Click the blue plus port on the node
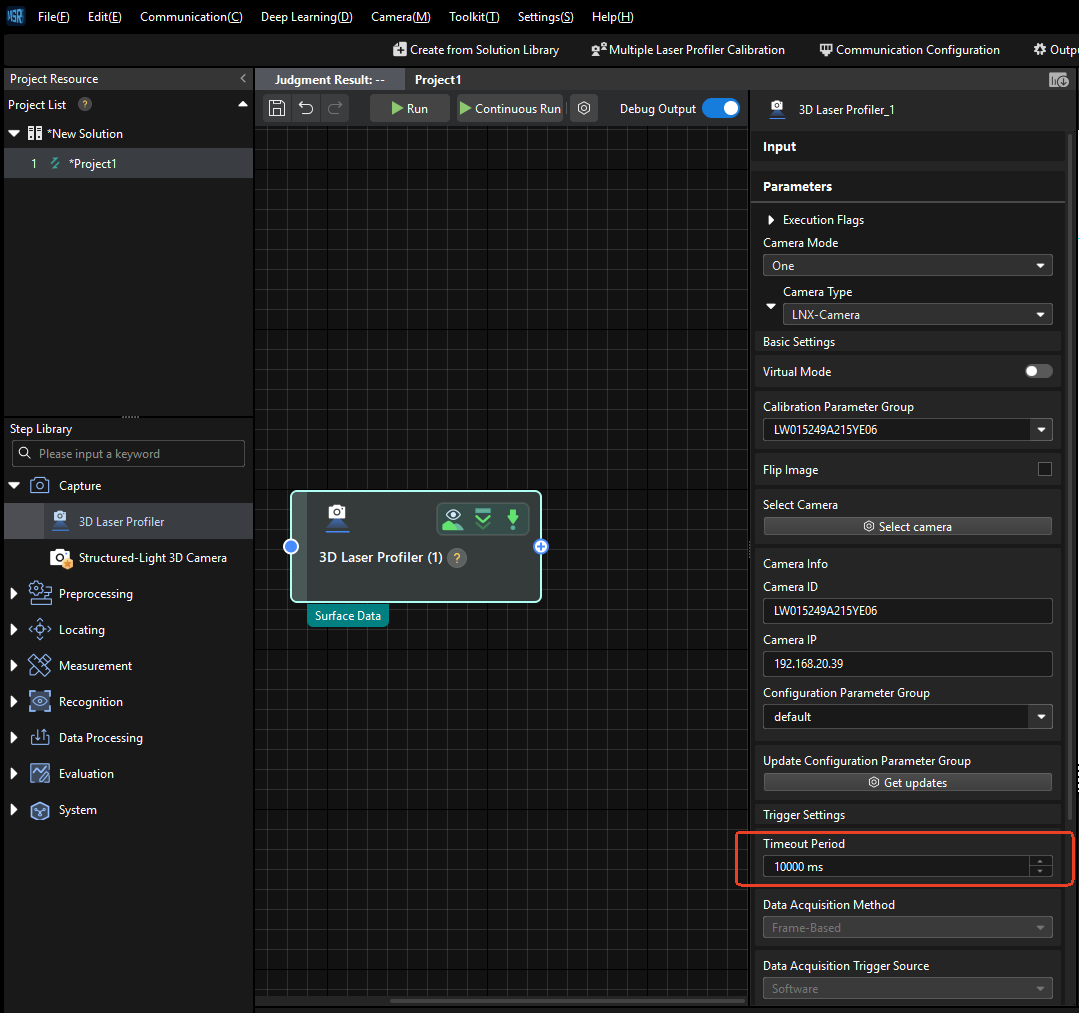1079x1013 pixels. [541, 546]
